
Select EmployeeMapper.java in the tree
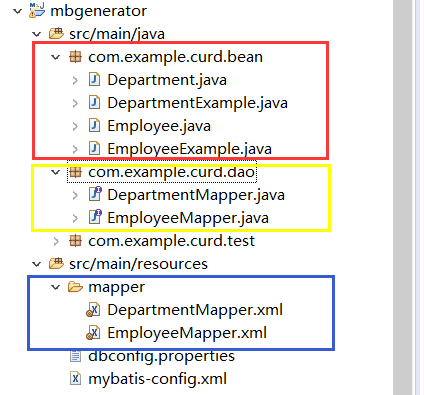(188, 218)
